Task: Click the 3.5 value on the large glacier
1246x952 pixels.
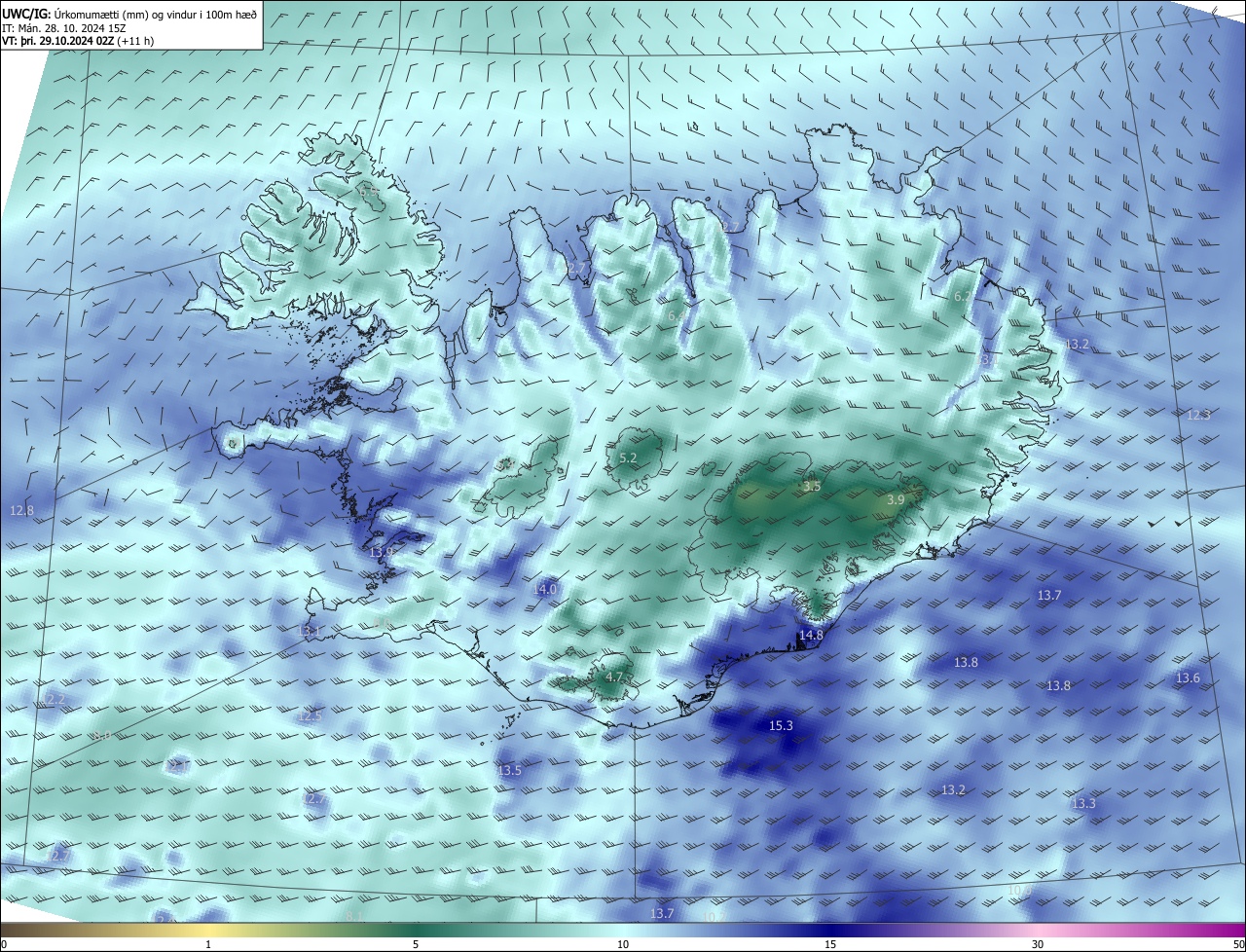Action: pyautogui.click(x=812, y=486)
